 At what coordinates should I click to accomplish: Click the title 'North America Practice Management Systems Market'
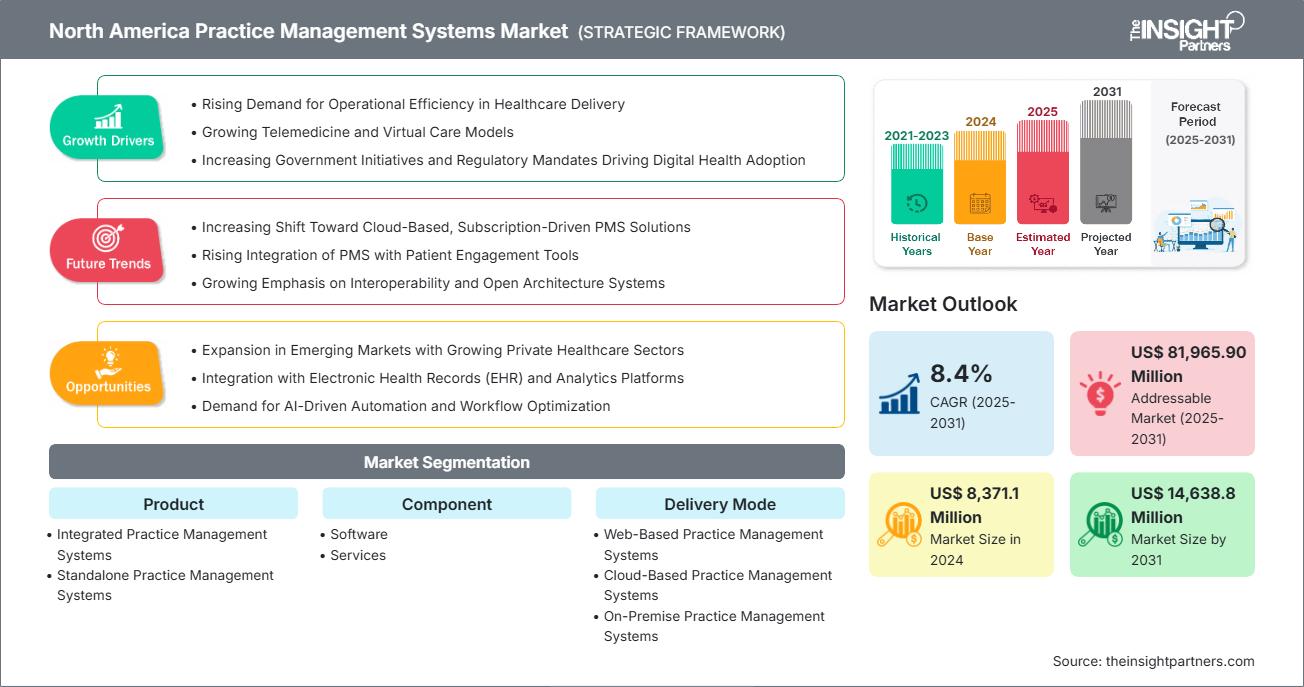[309, 31]
